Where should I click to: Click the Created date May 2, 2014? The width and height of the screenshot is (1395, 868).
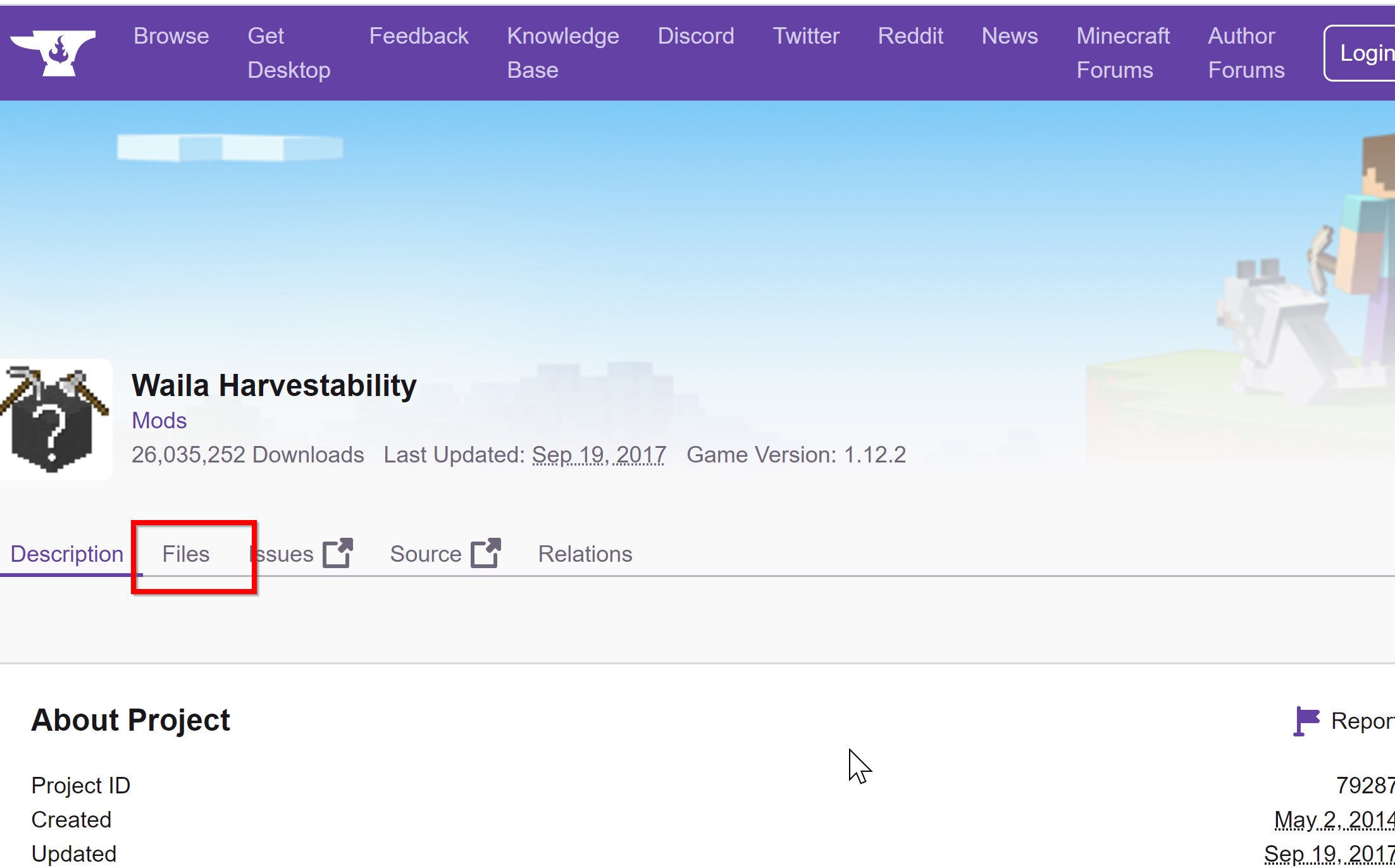click(1334, 820)
